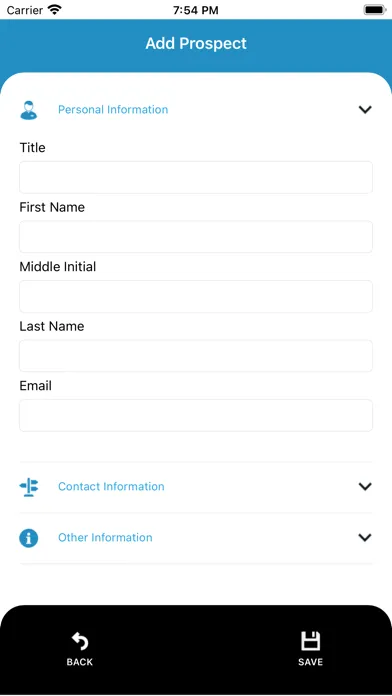Viewport: 392px width, 696px height.
Task: Tap the BACK button label
Action: (x=80, y=662)
